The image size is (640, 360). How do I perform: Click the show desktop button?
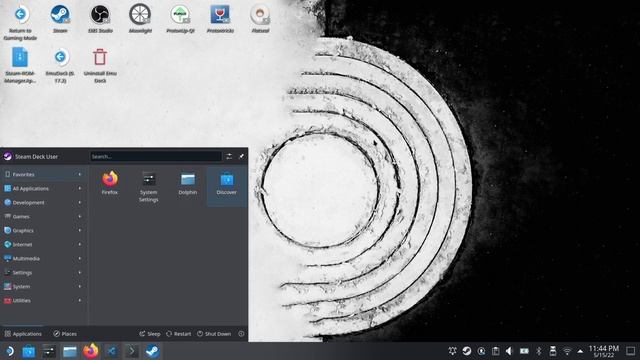point(631,351)
